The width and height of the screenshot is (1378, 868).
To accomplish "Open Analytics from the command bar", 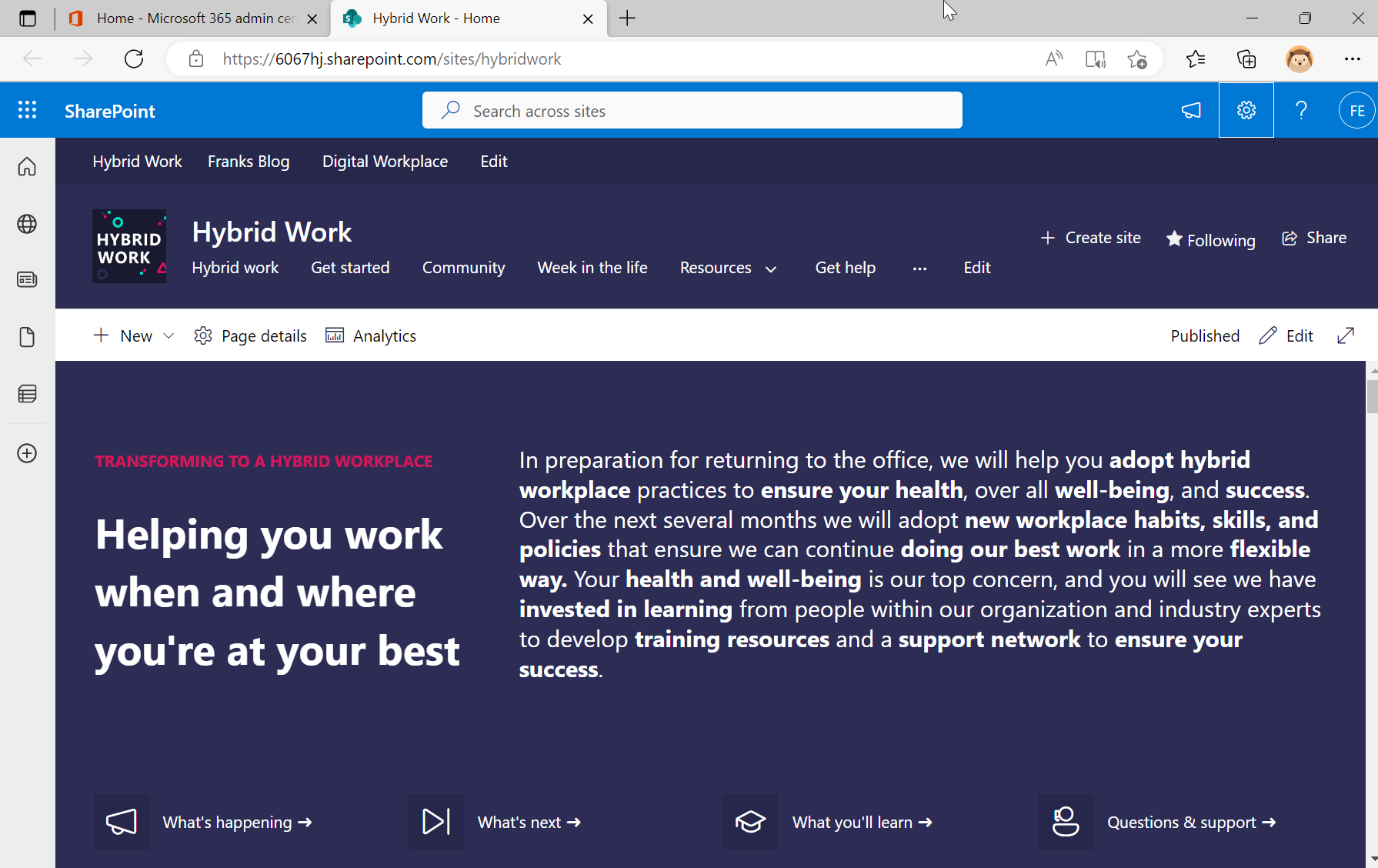I will pos(370,336).
